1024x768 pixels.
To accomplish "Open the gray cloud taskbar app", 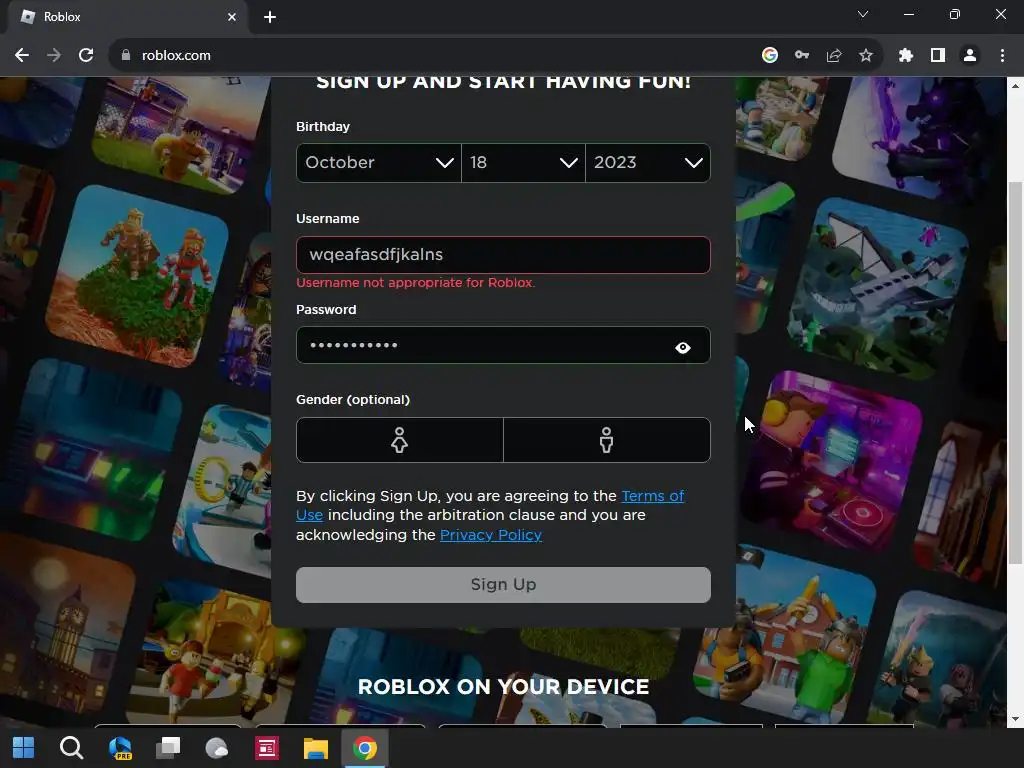I will (217, 748).
